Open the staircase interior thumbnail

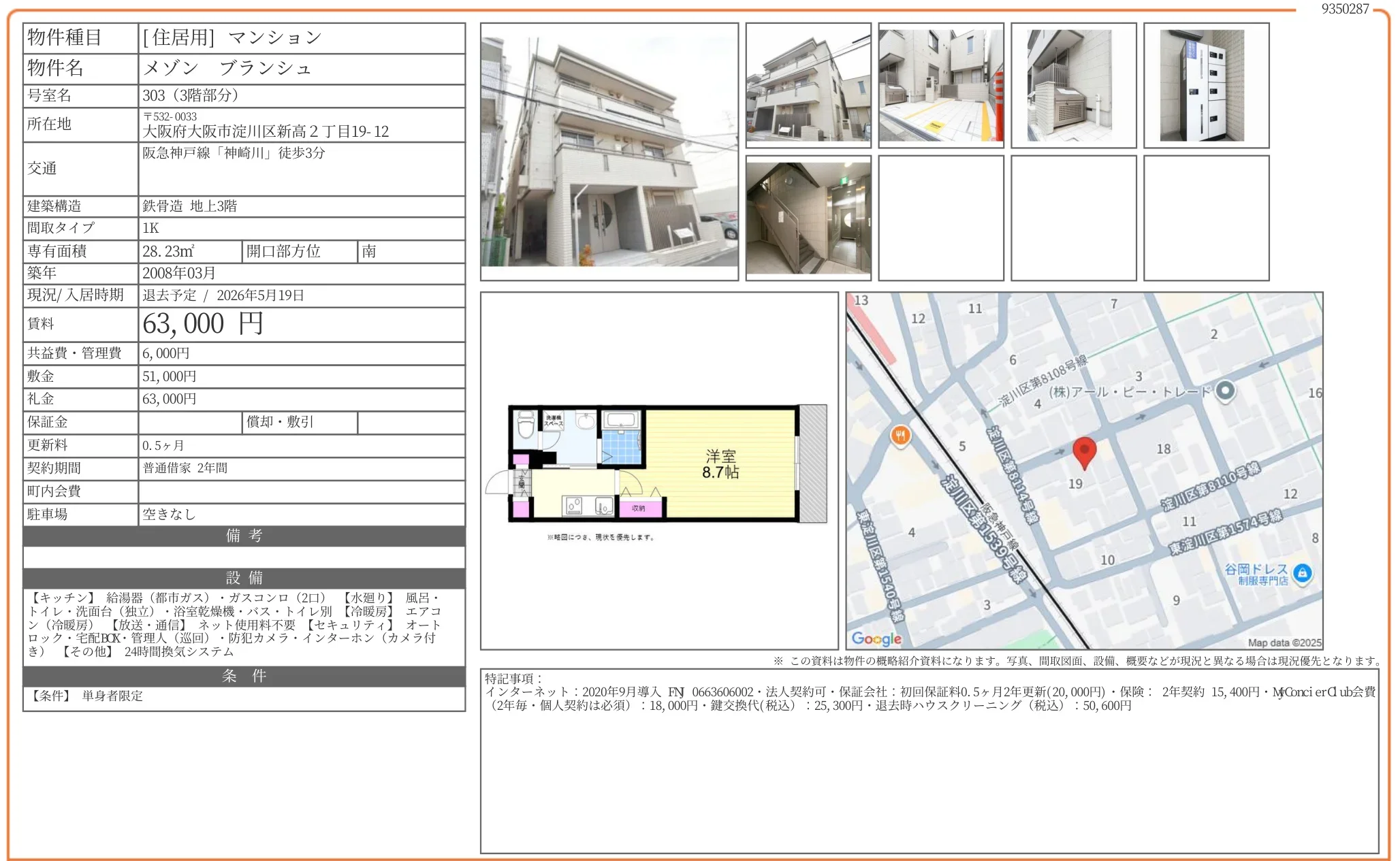808,218
